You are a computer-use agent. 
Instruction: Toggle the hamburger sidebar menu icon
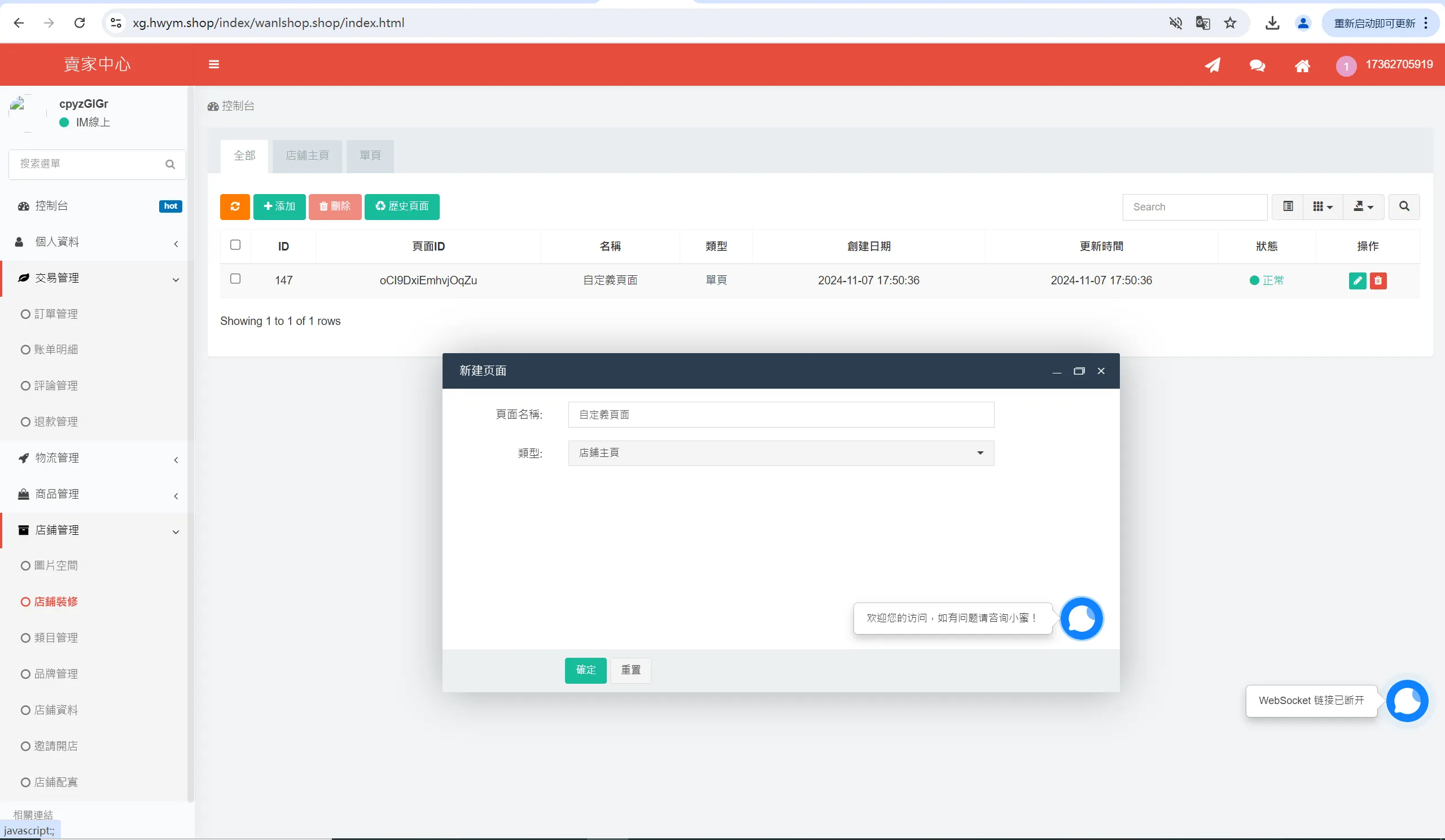[214, 64]
